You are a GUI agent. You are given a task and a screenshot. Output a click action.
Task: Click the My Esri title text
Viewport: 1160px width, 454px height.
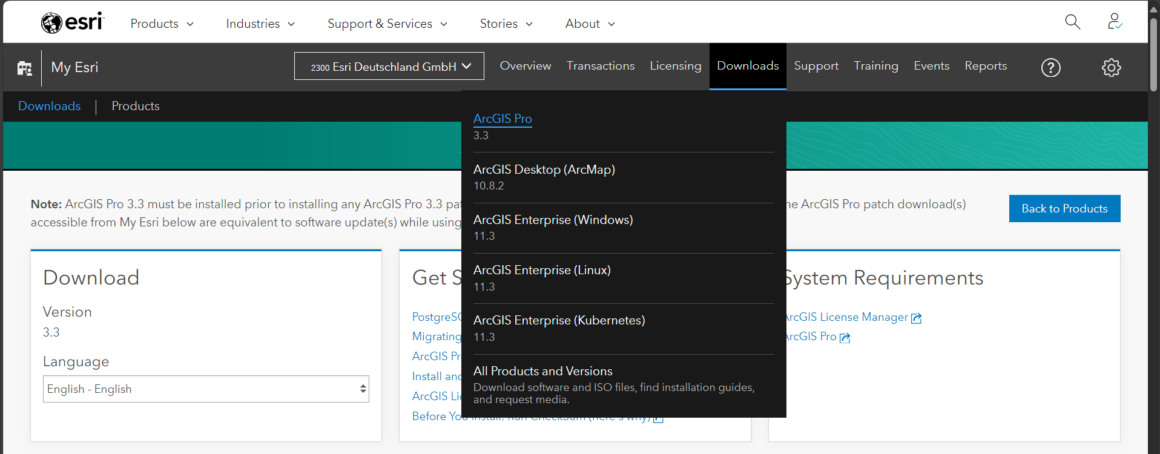75,67
